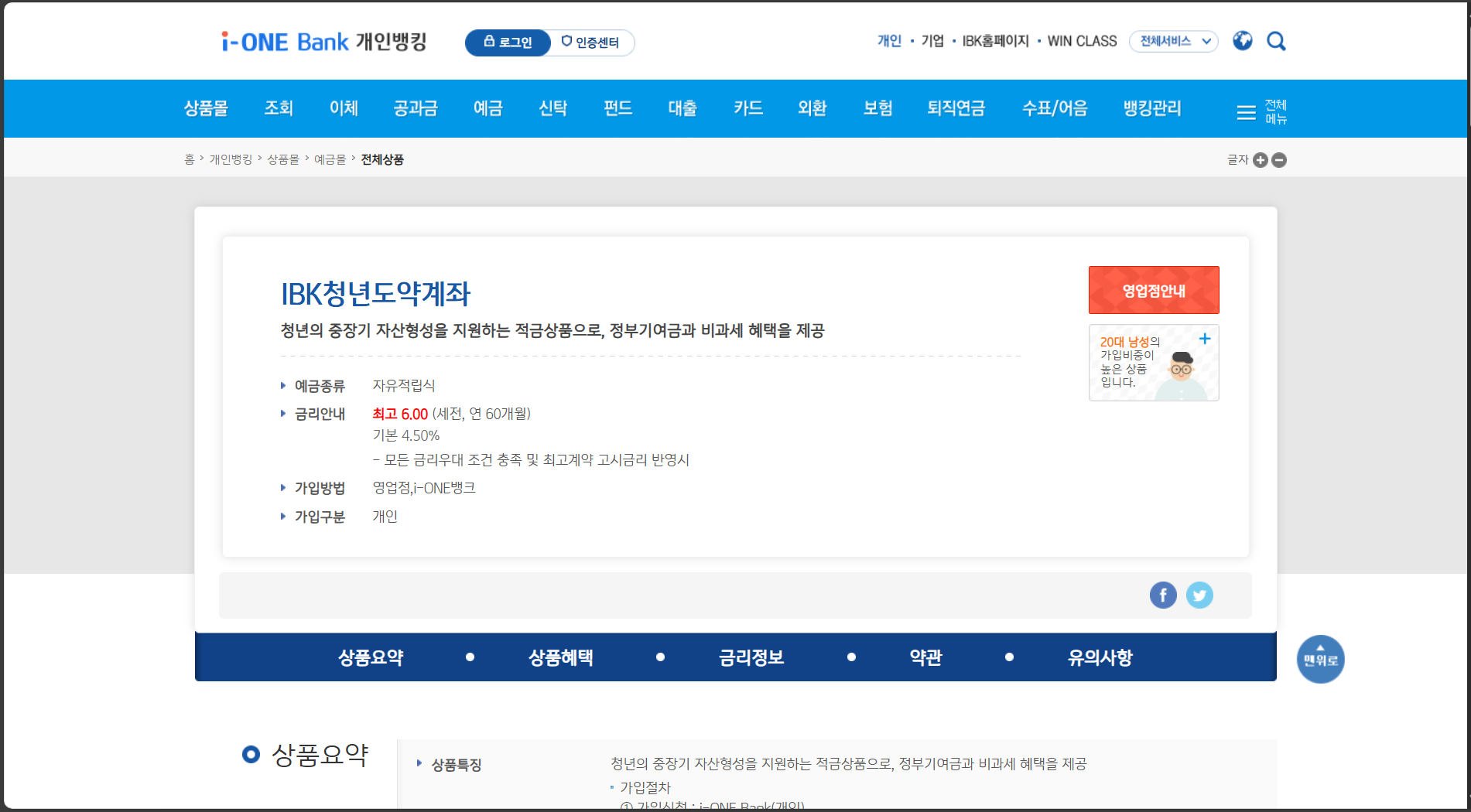This screenshot has width=1471, height=812.
Task: Open the 전체서비스 dropdown
Action: click(1174, 41)
